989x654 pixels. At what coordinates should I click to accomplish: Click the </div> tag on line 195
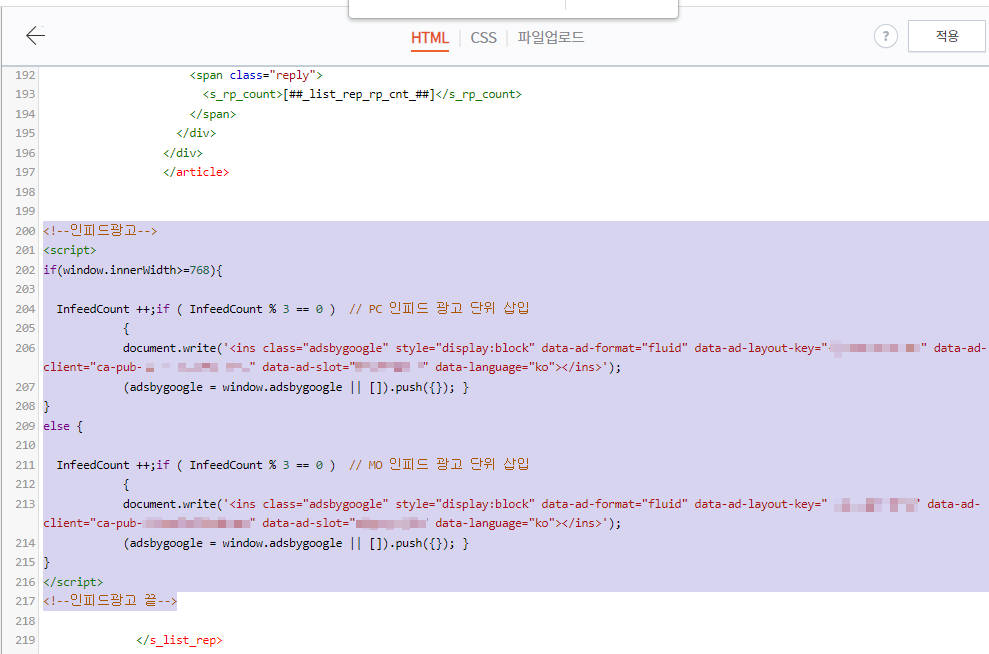[196, 133]
